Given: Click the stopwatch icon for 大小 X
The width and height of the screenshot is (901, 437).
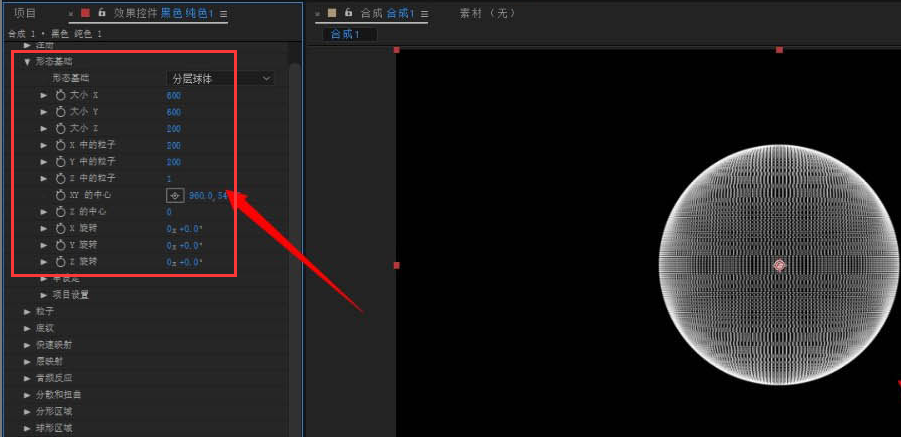Looking at the screenshot, I should (x=60, y=95).
